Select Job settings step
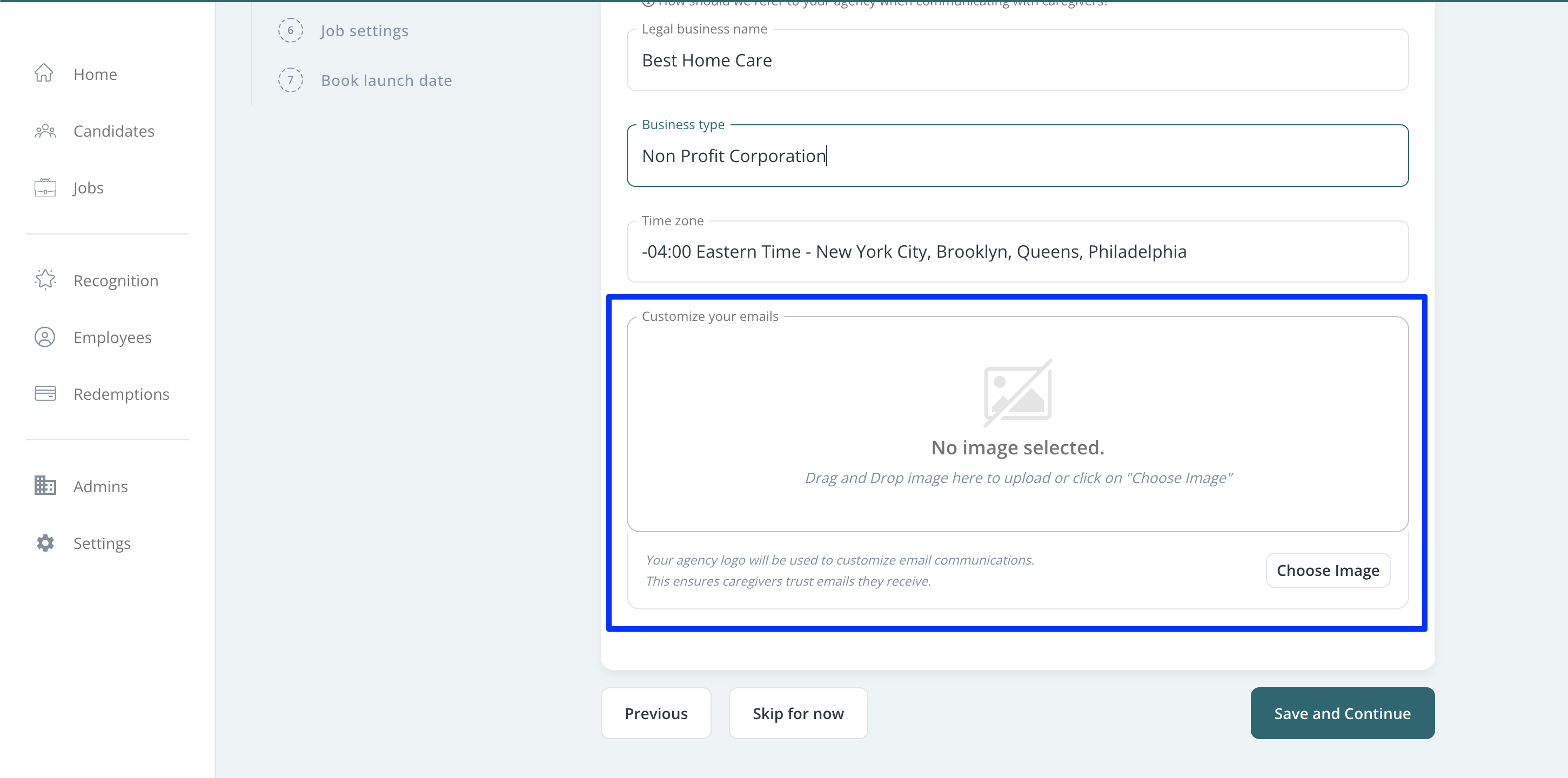The height and width of the screenshot is (778, 1568). coord(365,30)
